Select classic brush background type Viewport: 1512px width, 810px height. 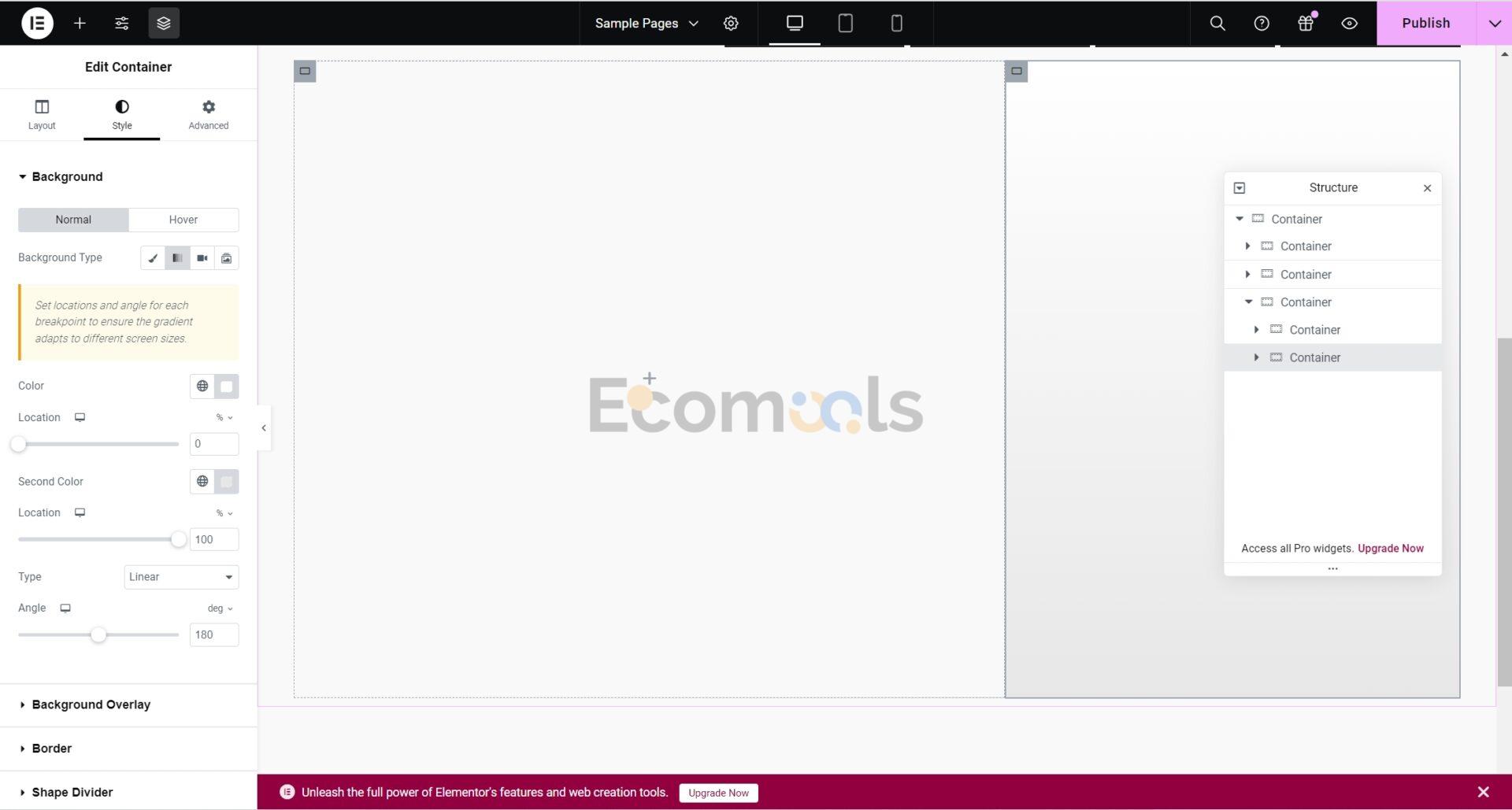coord(153,258)
